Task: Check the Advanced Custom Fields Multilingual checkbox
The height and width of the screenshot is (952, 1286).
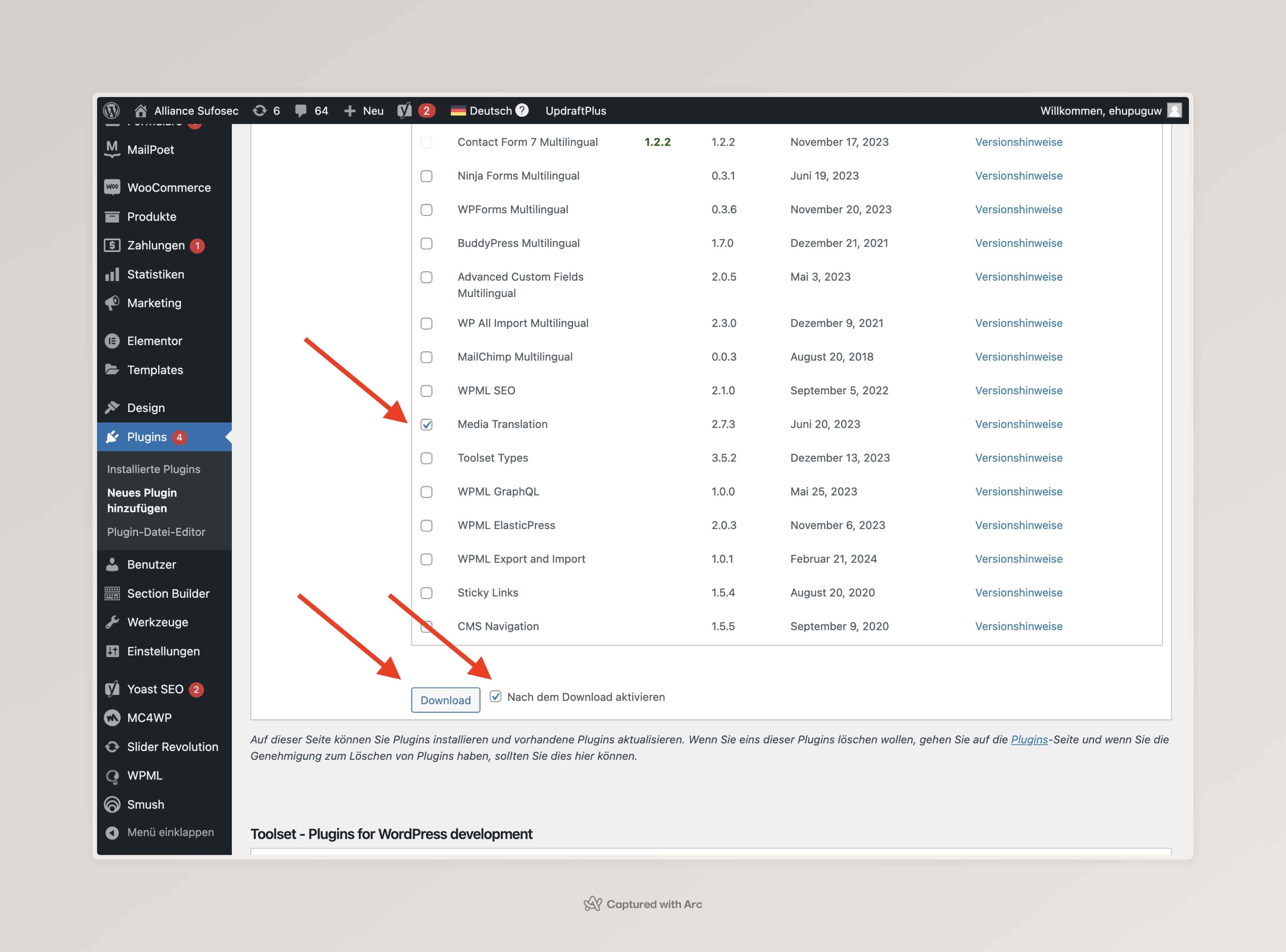Action: click(427, 277)
